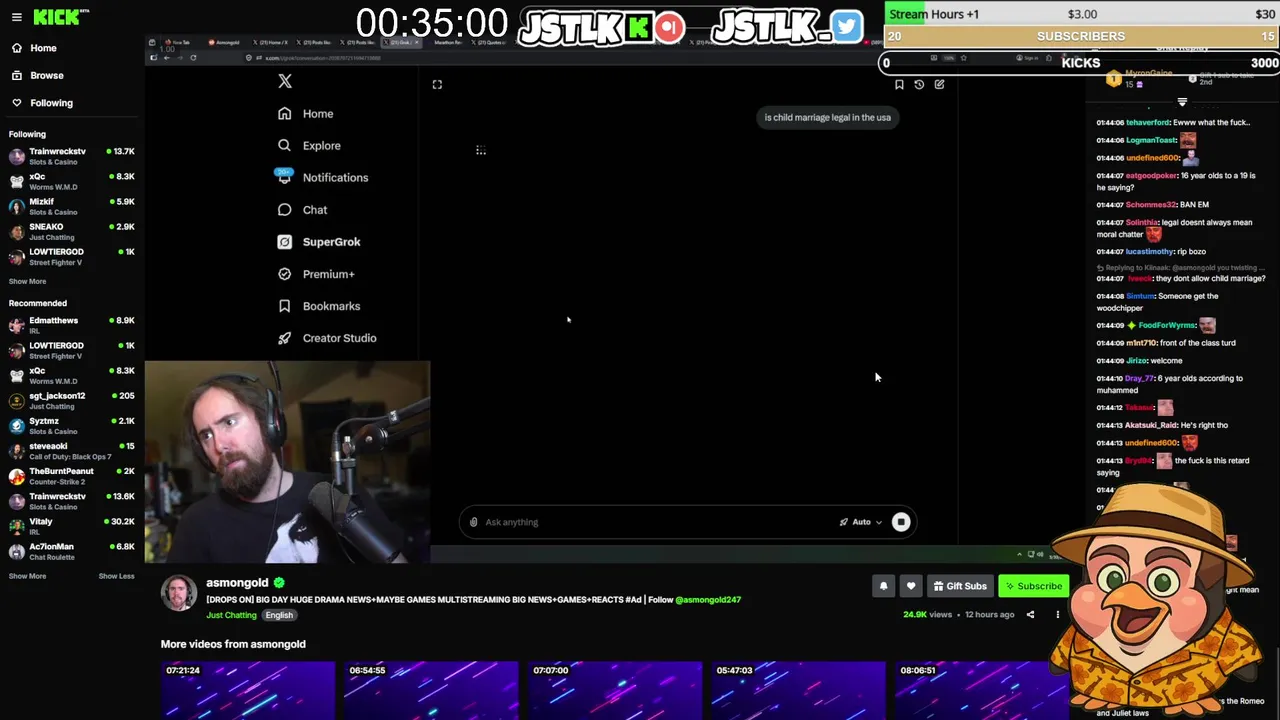Click the X logo in video sidebar
The image size is (1280, 720).
[285, 82]
